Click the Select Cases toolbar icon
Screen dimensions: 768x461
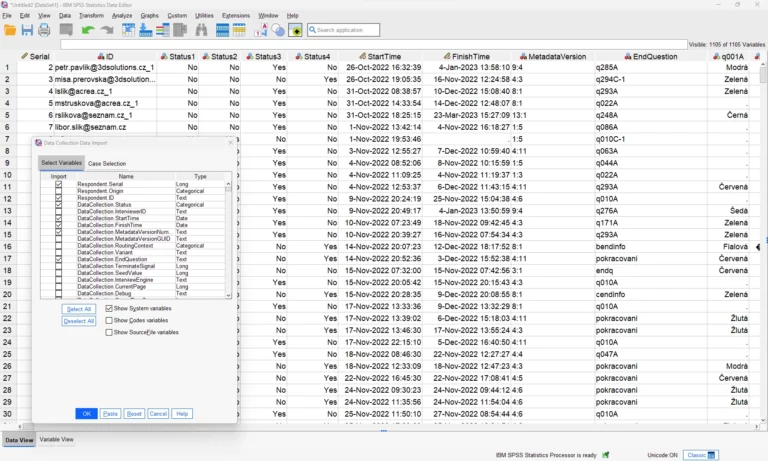pyautogui.click(x=239, y=30)
